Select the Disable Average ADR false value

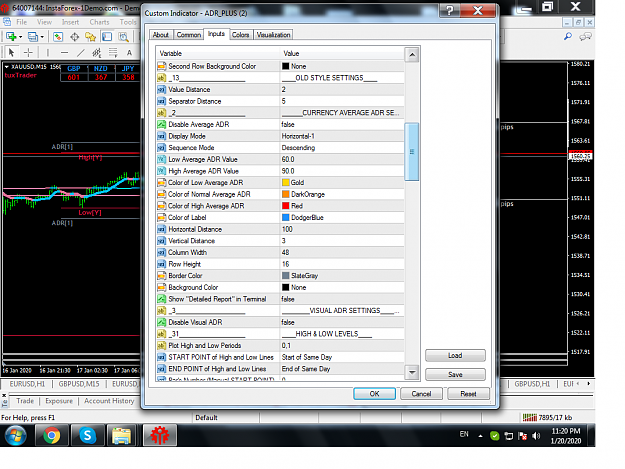click(342, 124)
